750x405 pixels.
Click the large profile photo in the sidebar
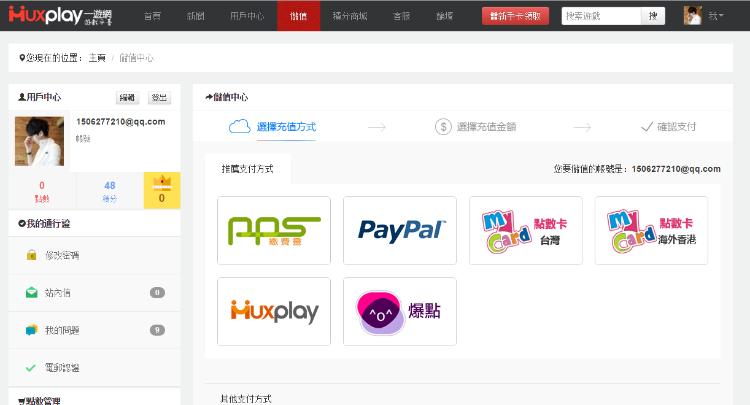coord(39,141)
